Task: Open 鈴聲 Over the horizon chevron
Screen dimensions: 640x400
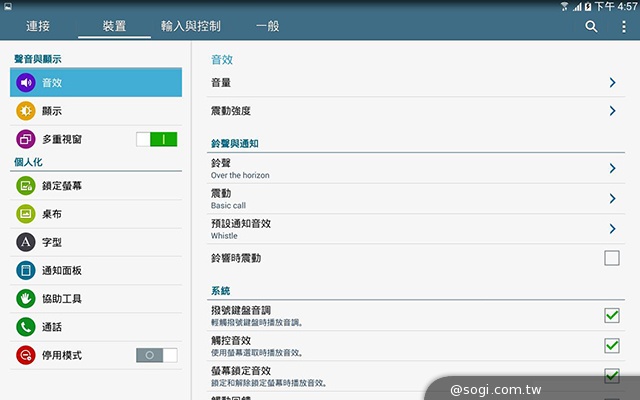Action: pos(612,168)
